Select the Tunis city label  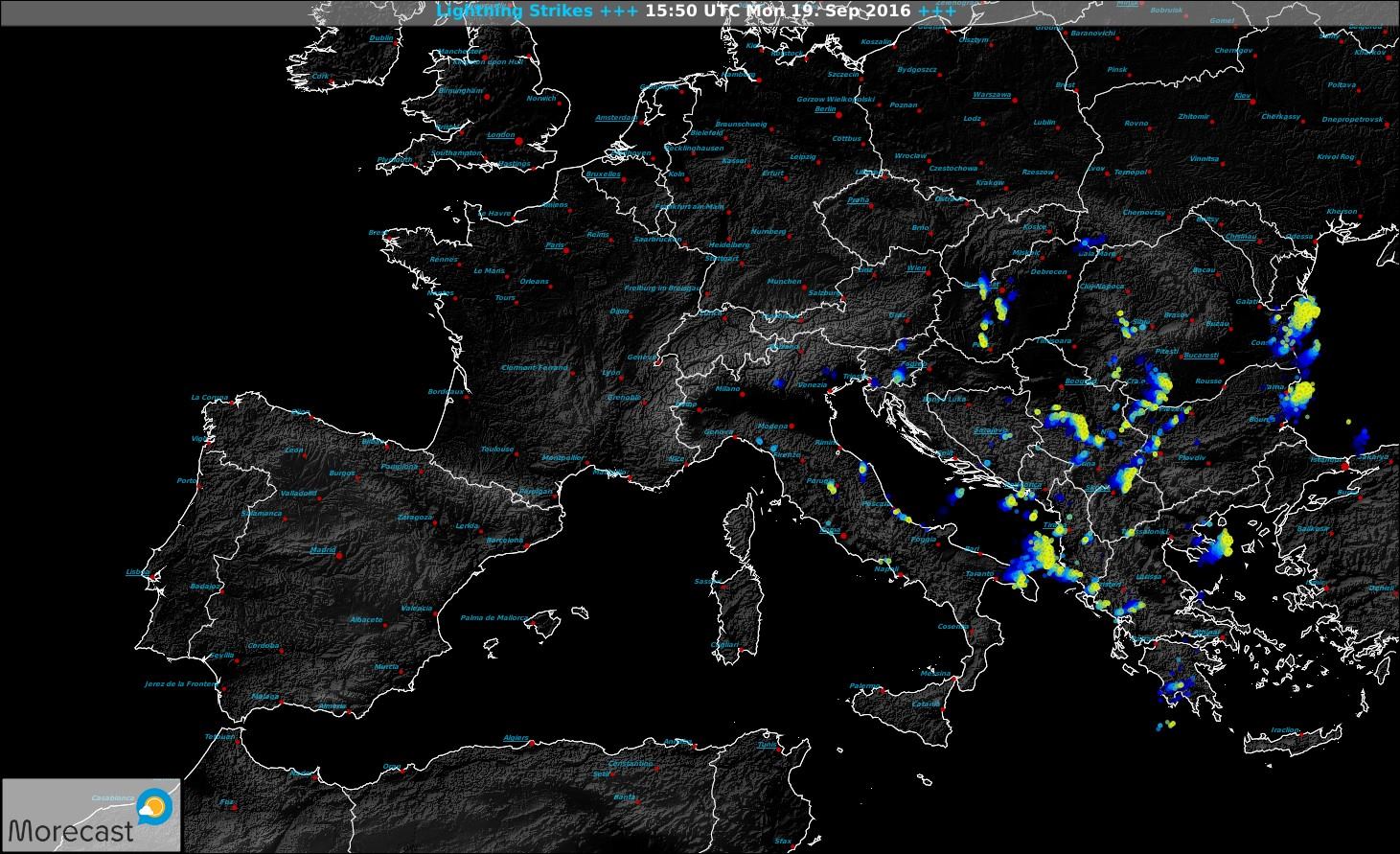[x=767, y=745]
